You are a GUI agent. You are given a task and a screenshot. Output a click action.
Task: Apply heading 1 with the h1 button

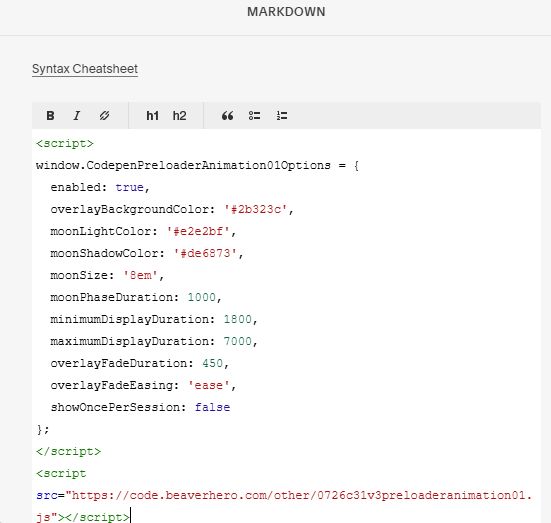click(153, 116)
